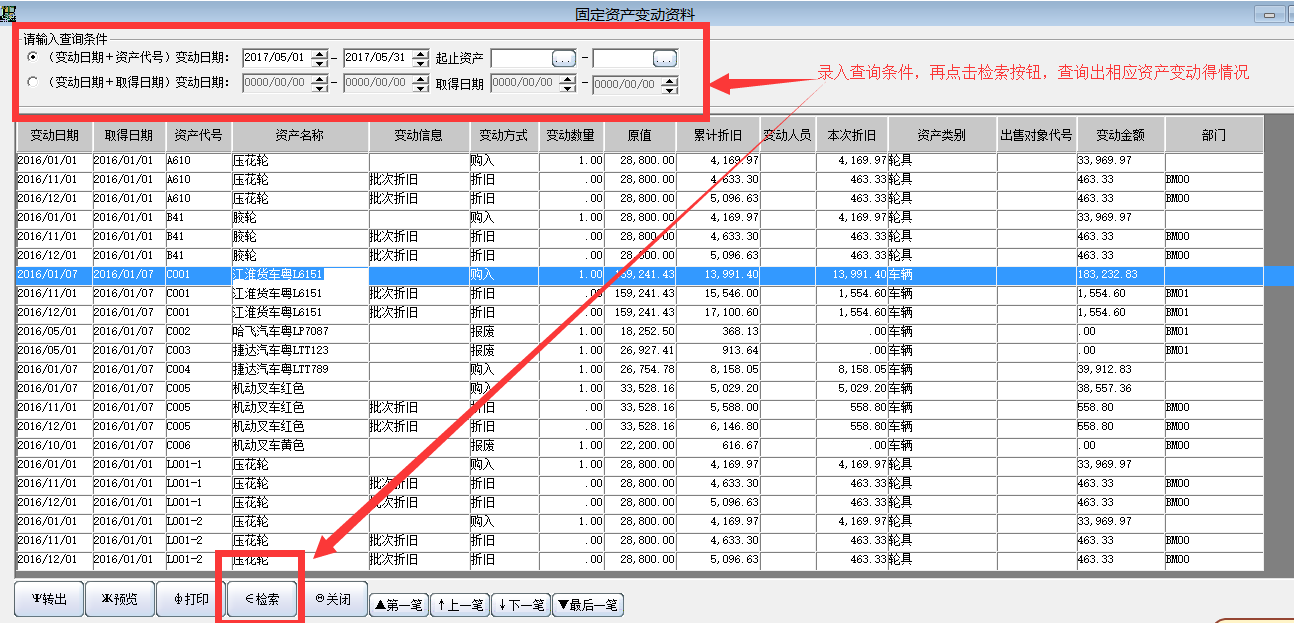The height and width of the screenshot is (623, 1294).
Task: Click the 变动人员 column header
Action: coord(787,135)
